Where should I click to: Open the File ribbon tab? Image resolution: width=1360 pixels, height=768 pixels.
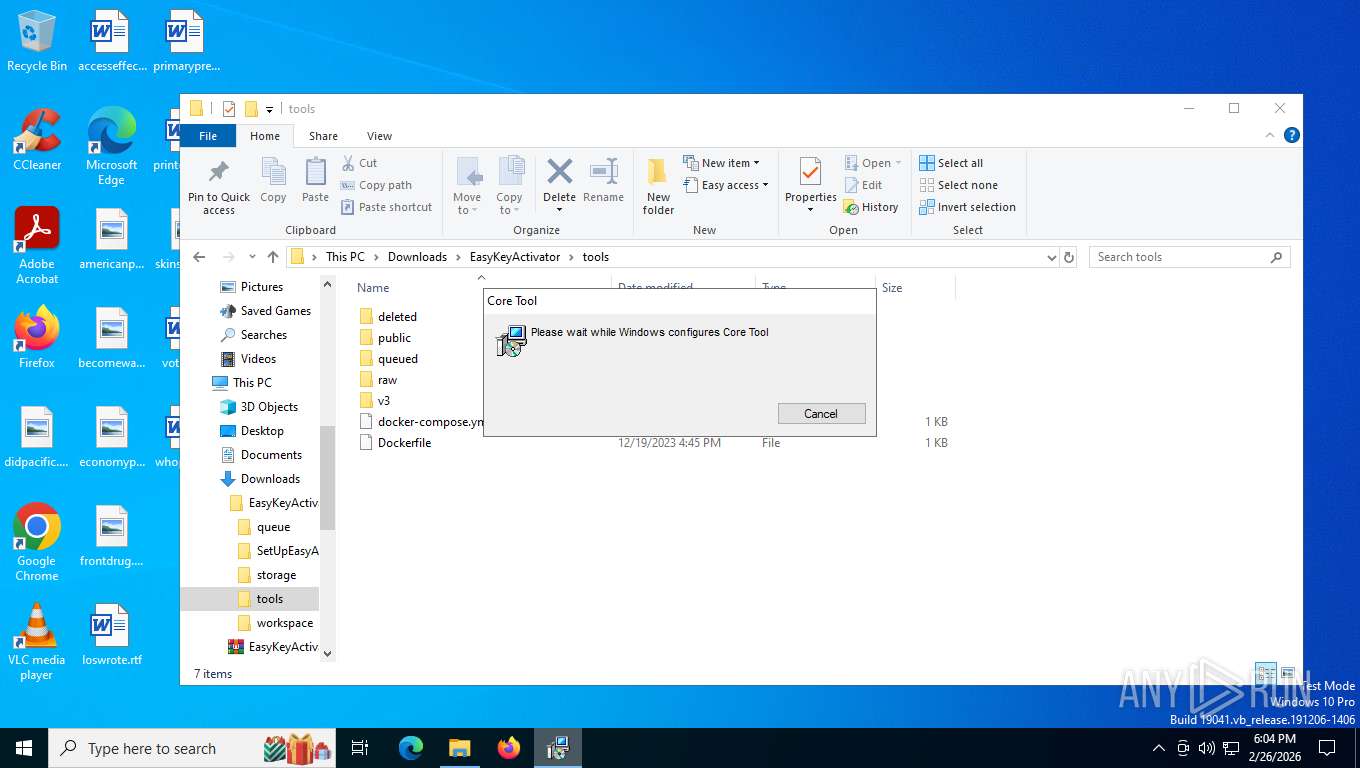point(208,136)
